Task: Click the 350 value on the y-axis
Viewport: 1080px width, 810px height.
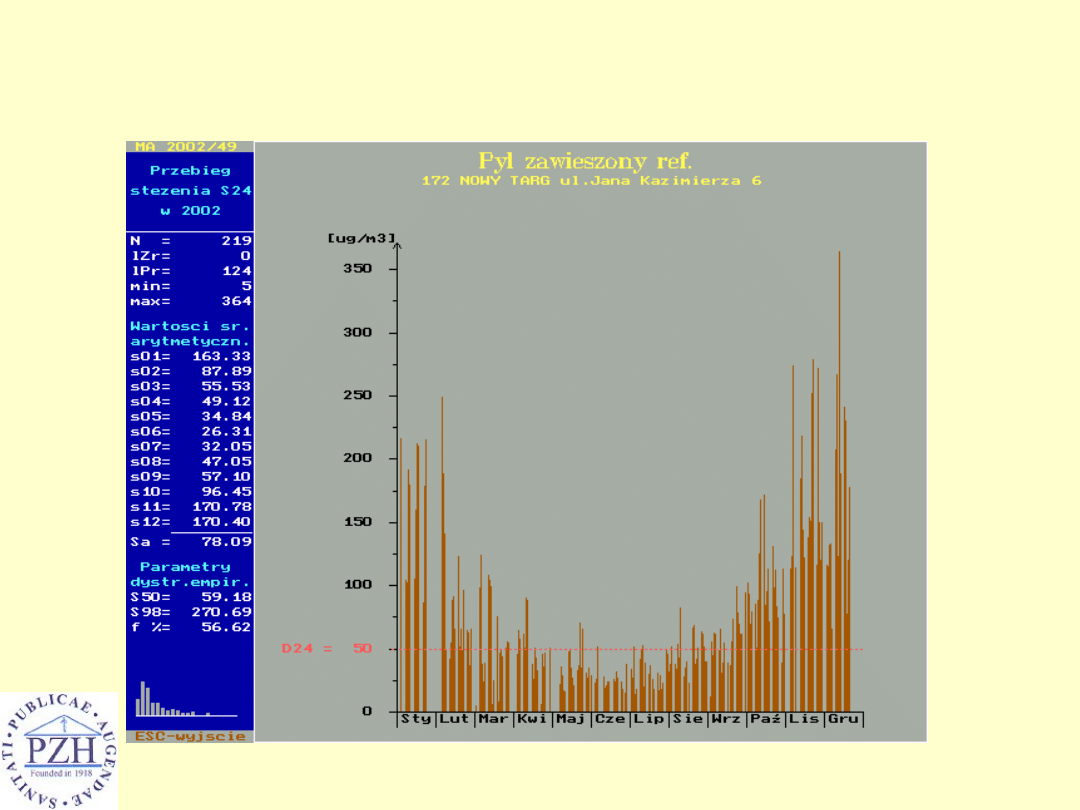Action: point(358,269)
